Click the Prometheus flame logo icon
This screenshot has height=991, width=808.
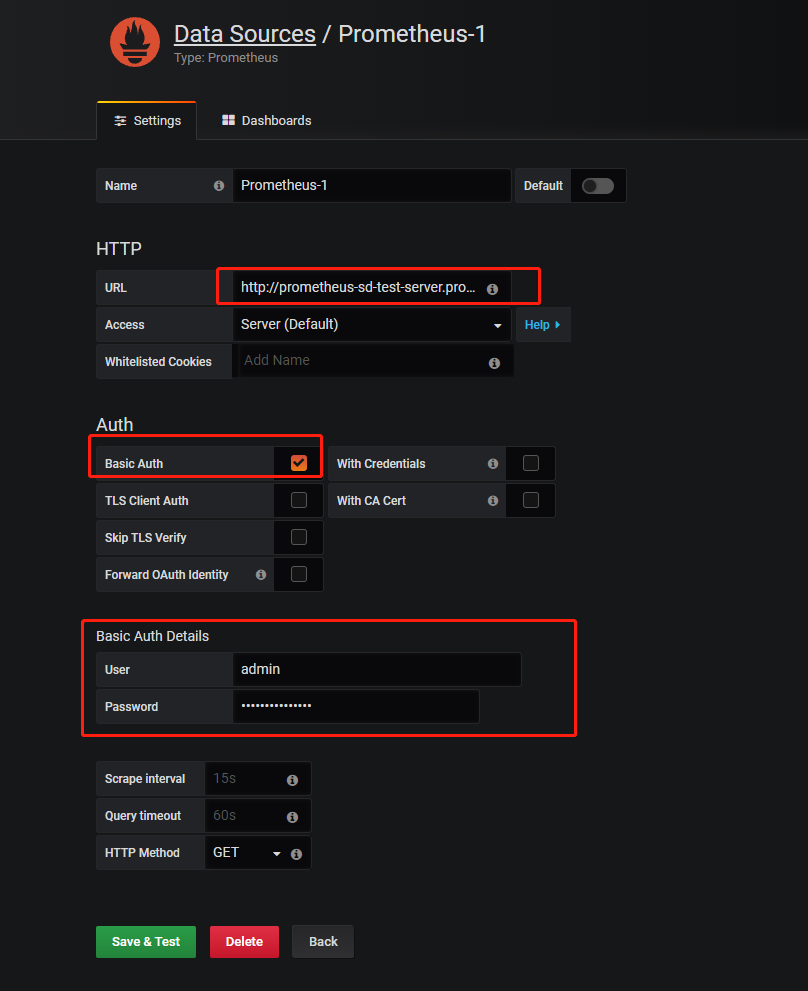coord(134,42)
